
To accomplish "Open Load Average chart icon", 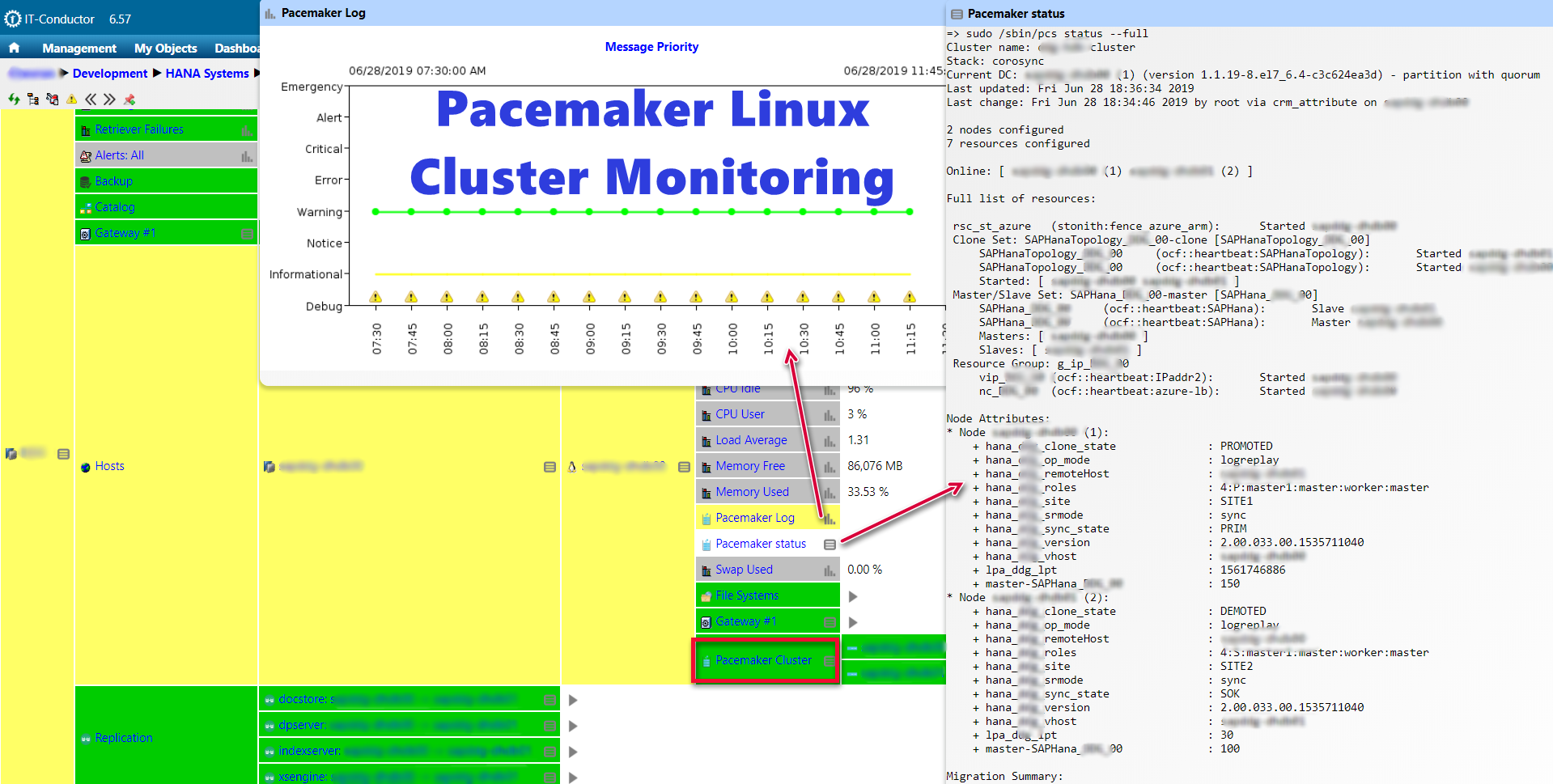I will pos(830,440).
